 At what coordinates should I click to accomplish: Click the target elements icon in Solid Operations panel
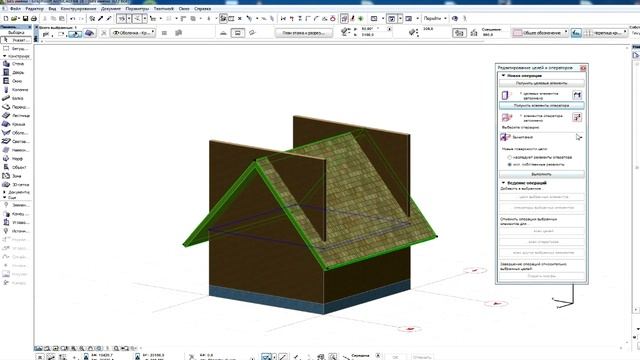click(506, 95)
